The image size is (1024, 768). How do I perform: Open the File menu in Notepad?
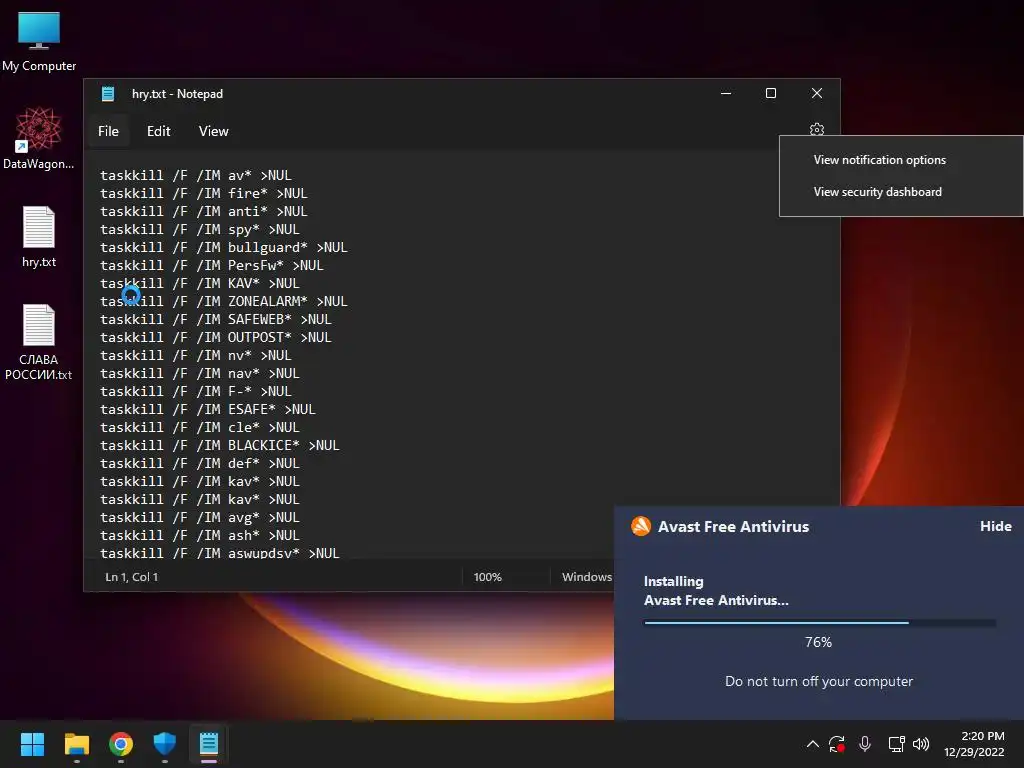point(108,131)
